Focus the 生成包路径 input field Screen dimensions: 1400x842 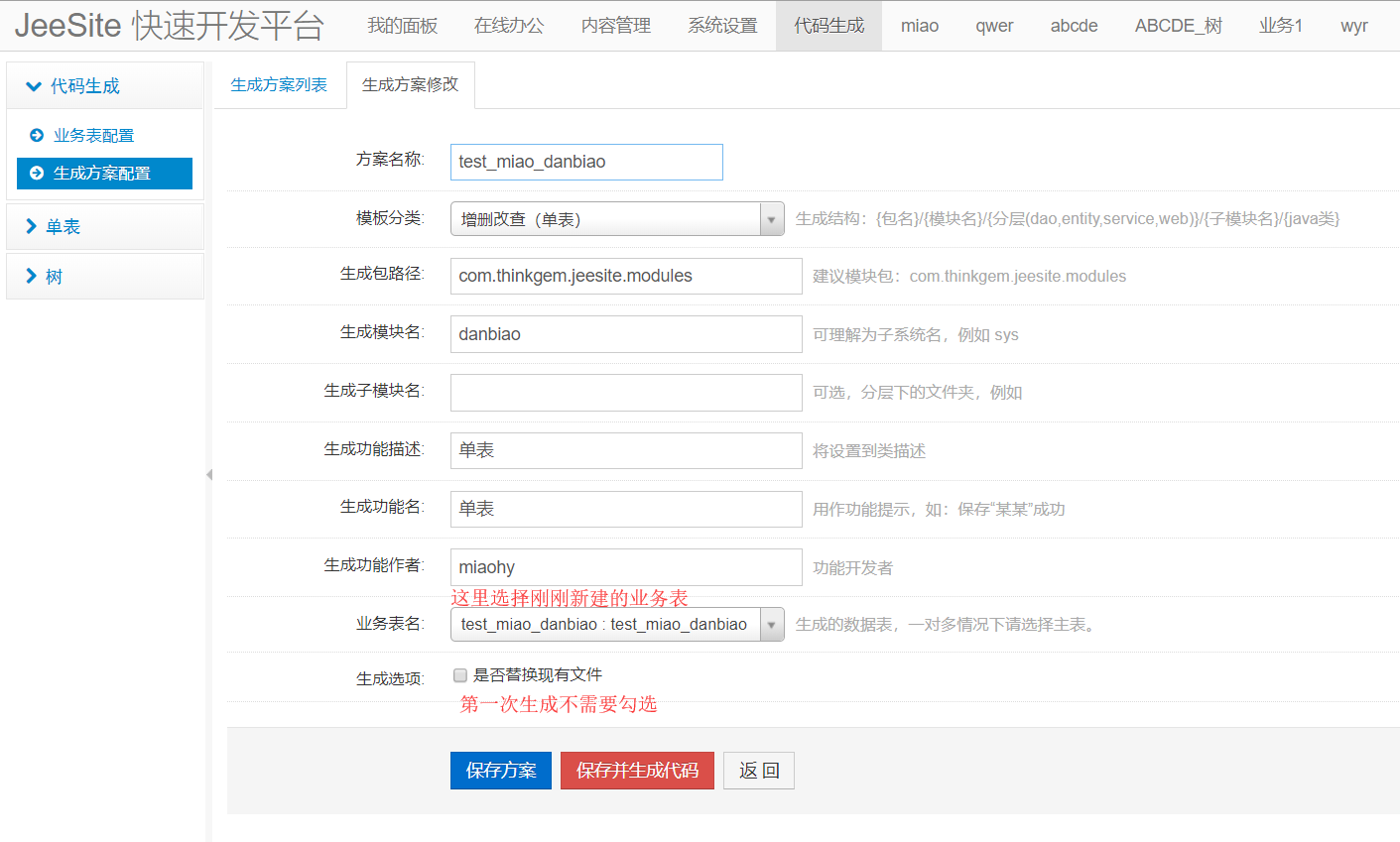626,276
